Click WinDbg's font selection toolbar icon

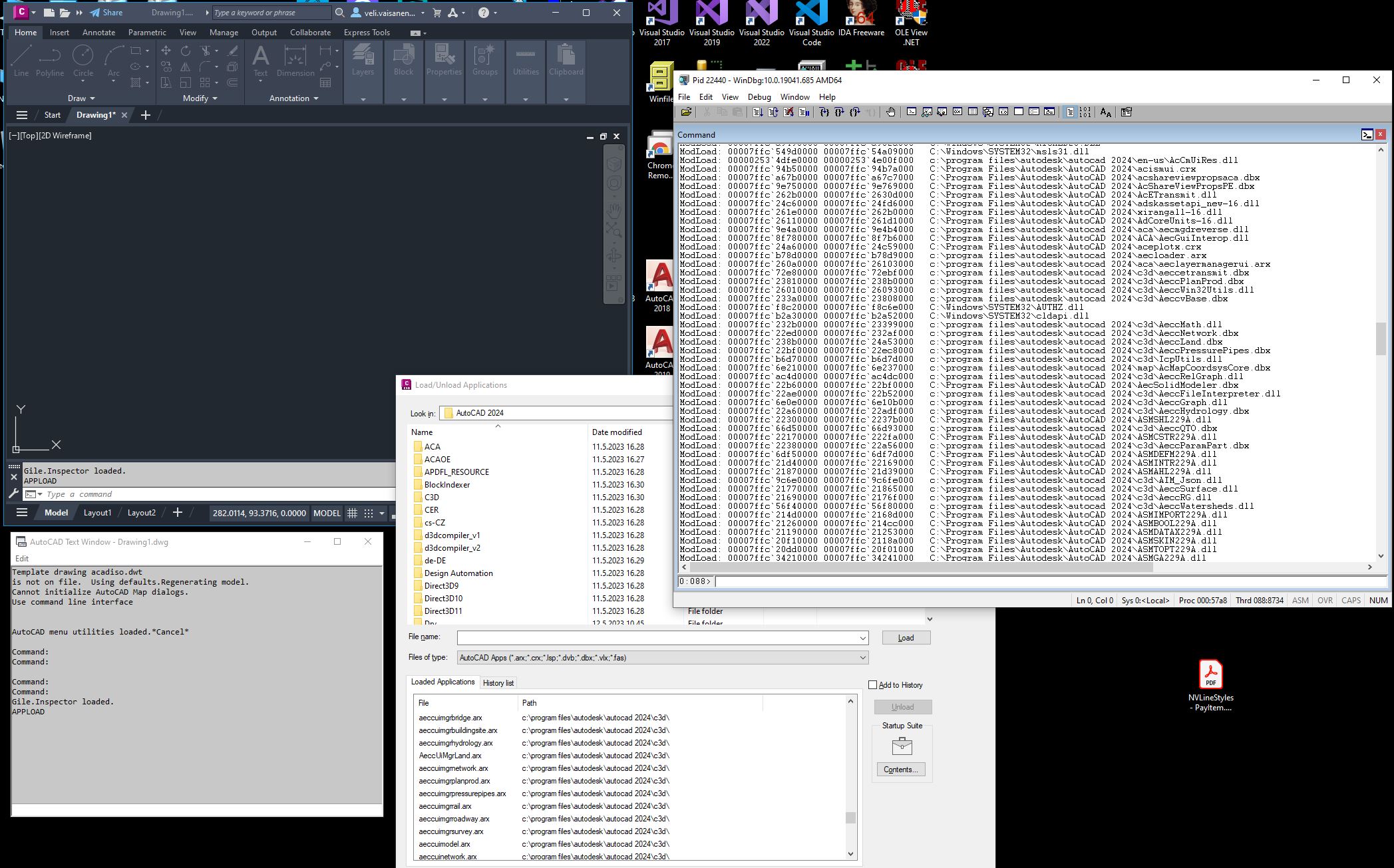1107,112
